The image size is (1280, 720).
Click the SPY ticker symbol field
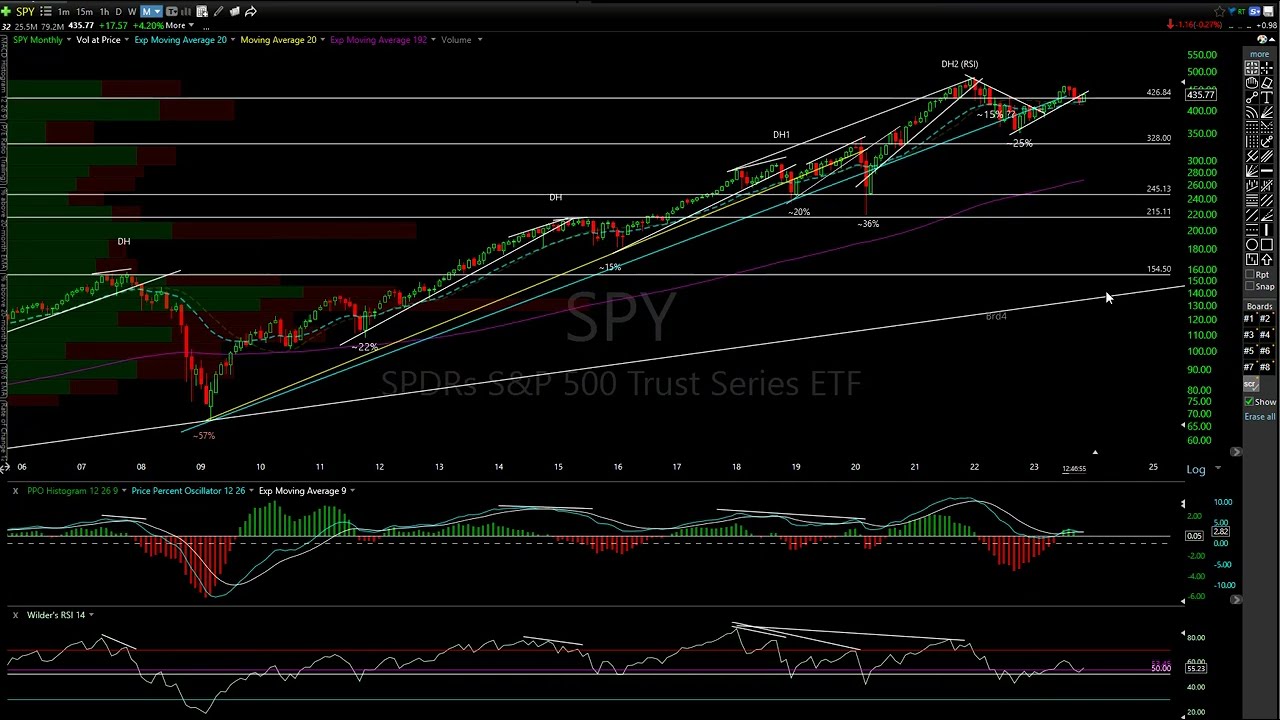point(25,11)
